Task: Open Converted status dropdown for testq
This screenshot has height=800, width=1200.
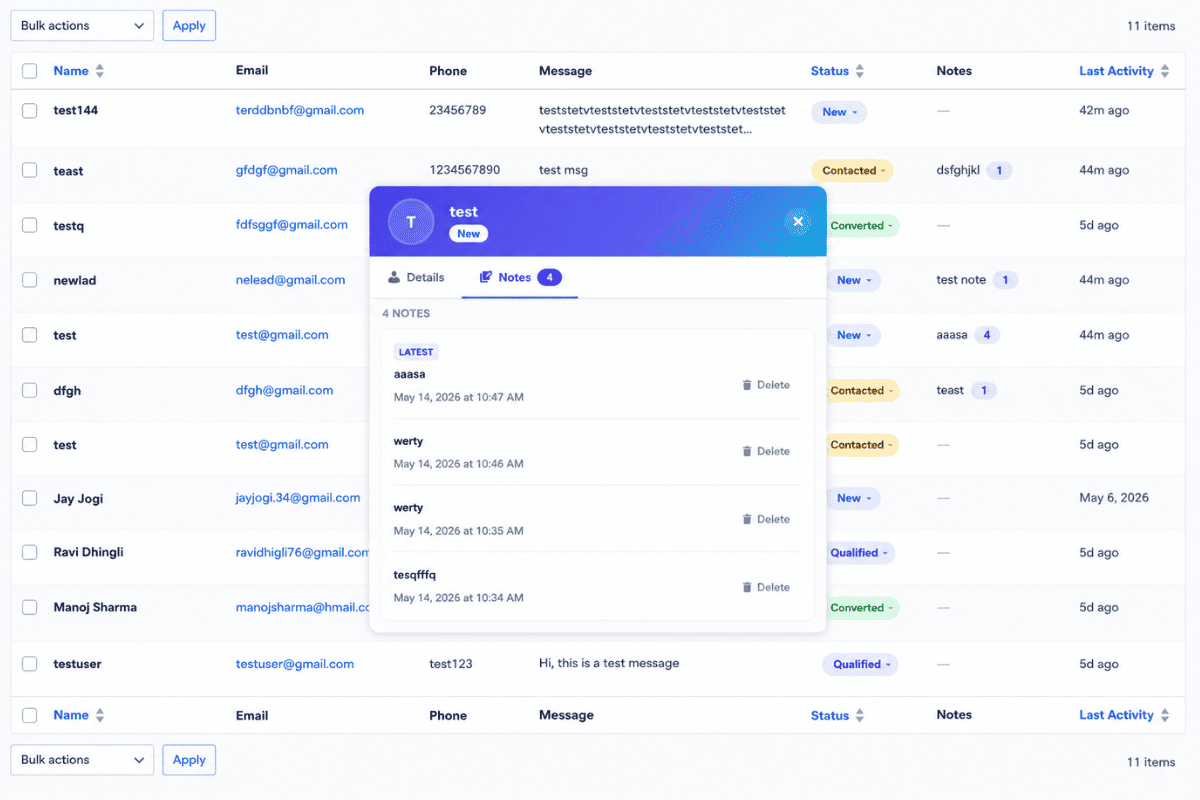Action: click(x=862, y=226)
